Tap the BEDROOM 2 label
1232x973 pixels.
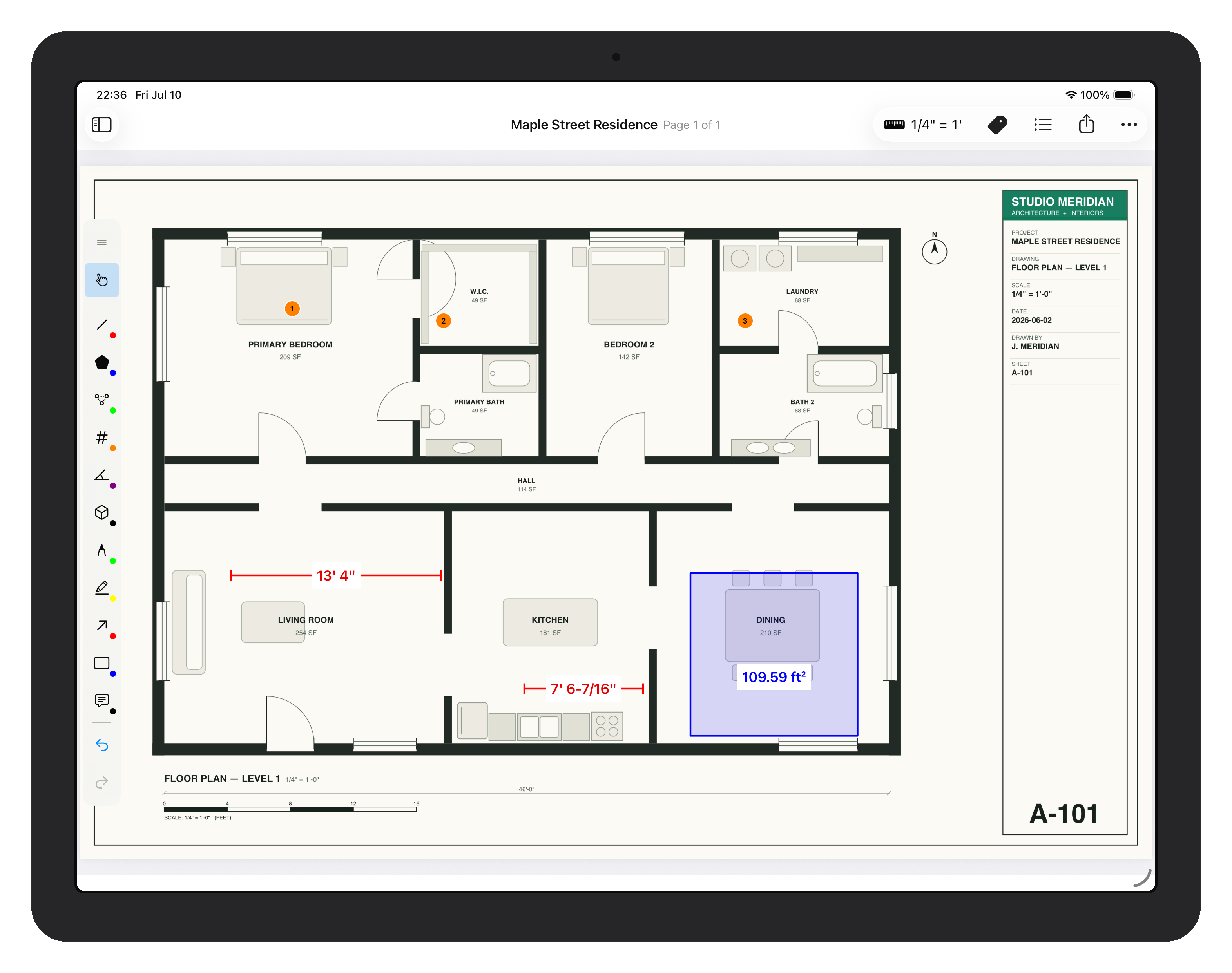point(629,345)
